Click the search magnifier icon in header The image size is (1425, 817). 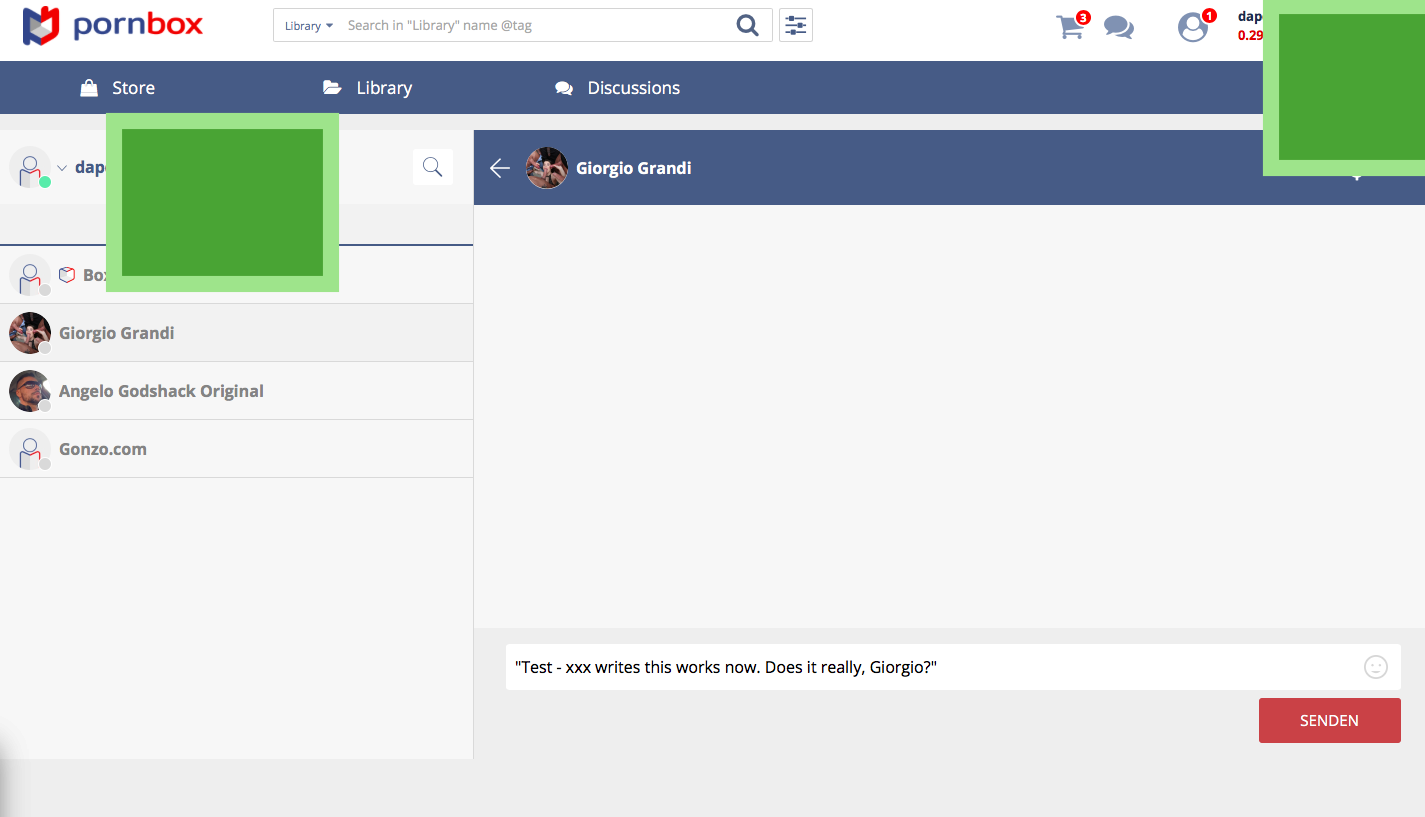747,26
